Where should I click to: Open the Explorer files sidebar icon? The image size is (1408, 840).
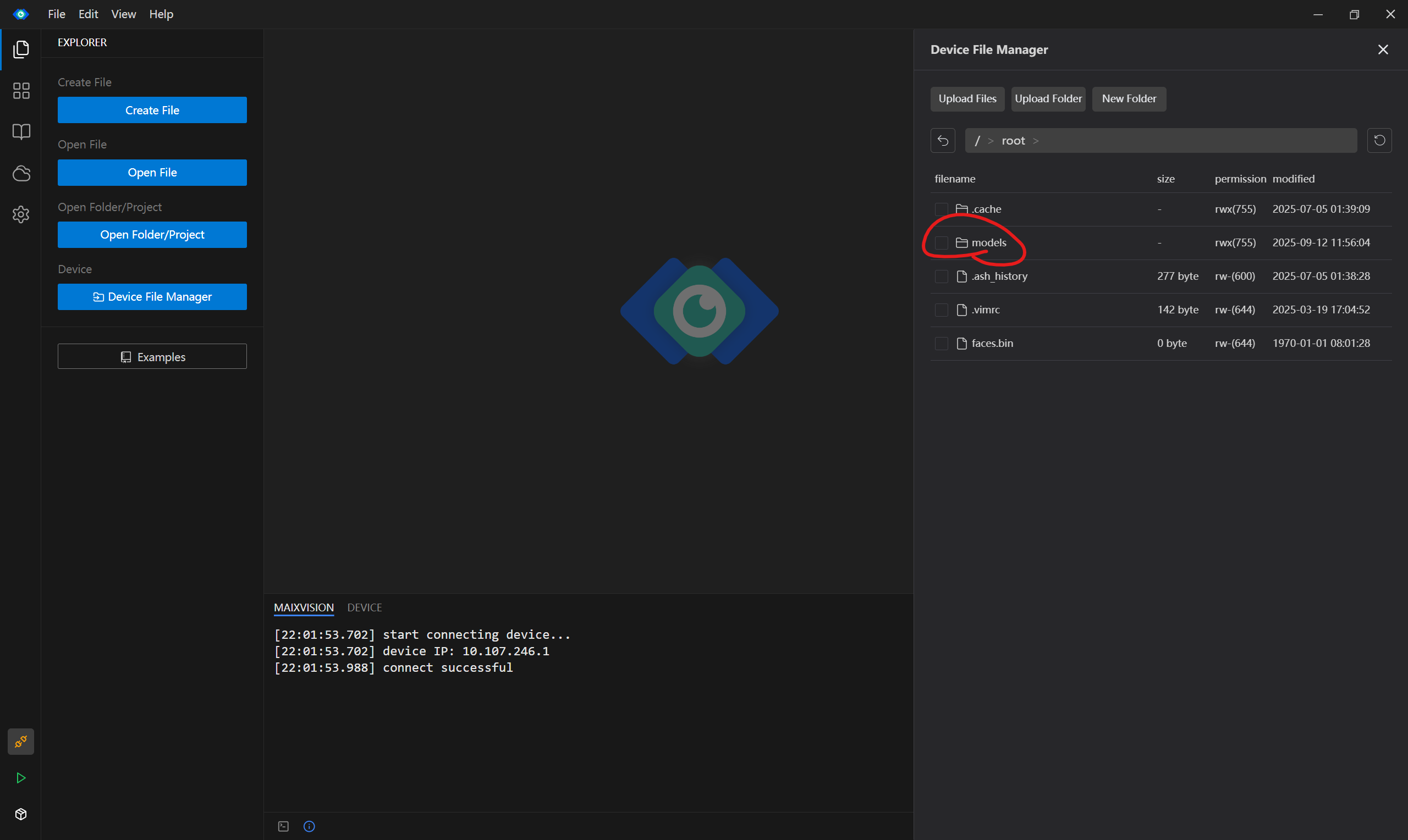(x=21, y=49)
